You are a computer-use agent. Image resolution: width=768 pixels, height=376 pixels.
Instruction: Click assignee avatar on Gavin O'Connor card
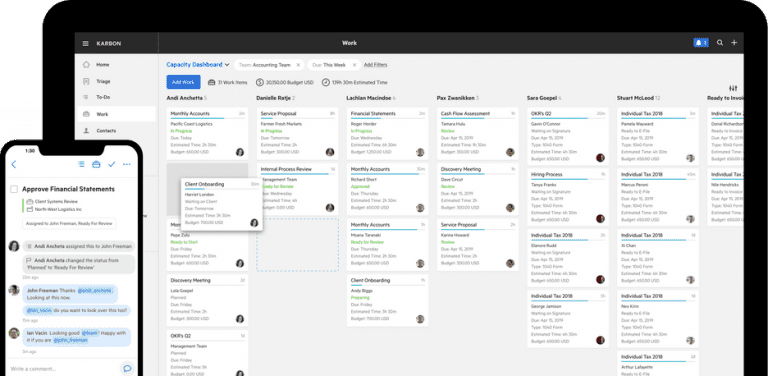click(600, 158)
